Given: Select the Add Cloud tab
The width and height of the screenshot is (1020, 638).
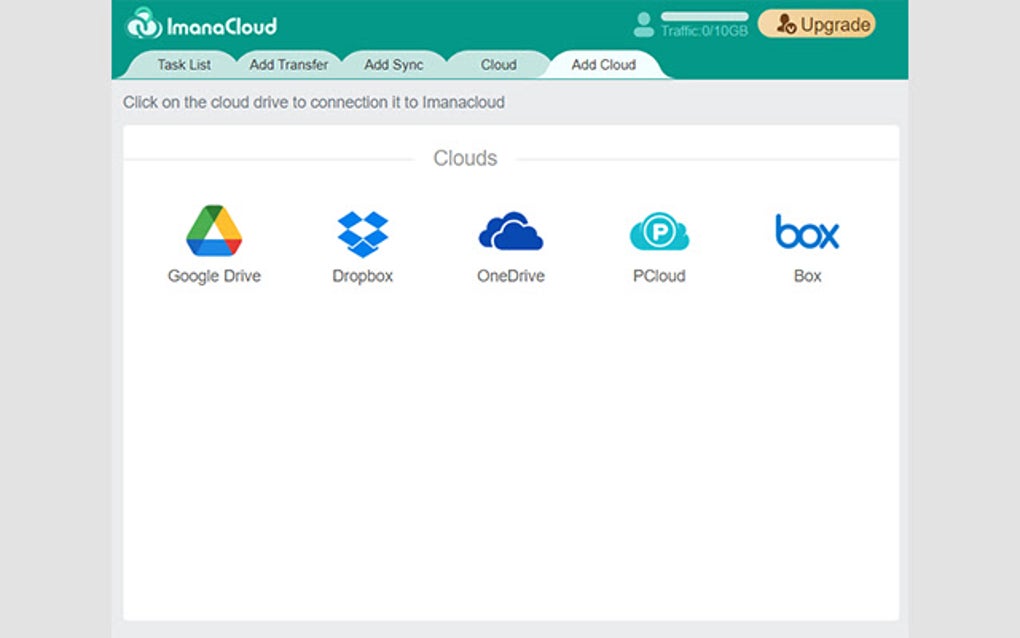Looking at the screenshot, I should point(605,64).
